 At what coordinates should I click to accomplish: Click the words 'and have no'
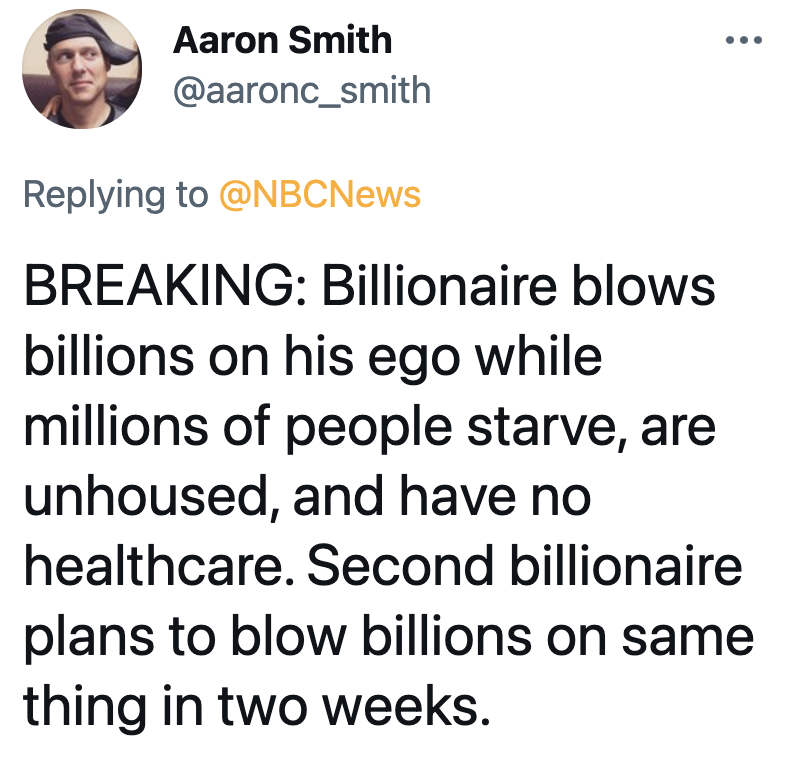[442, 496]
